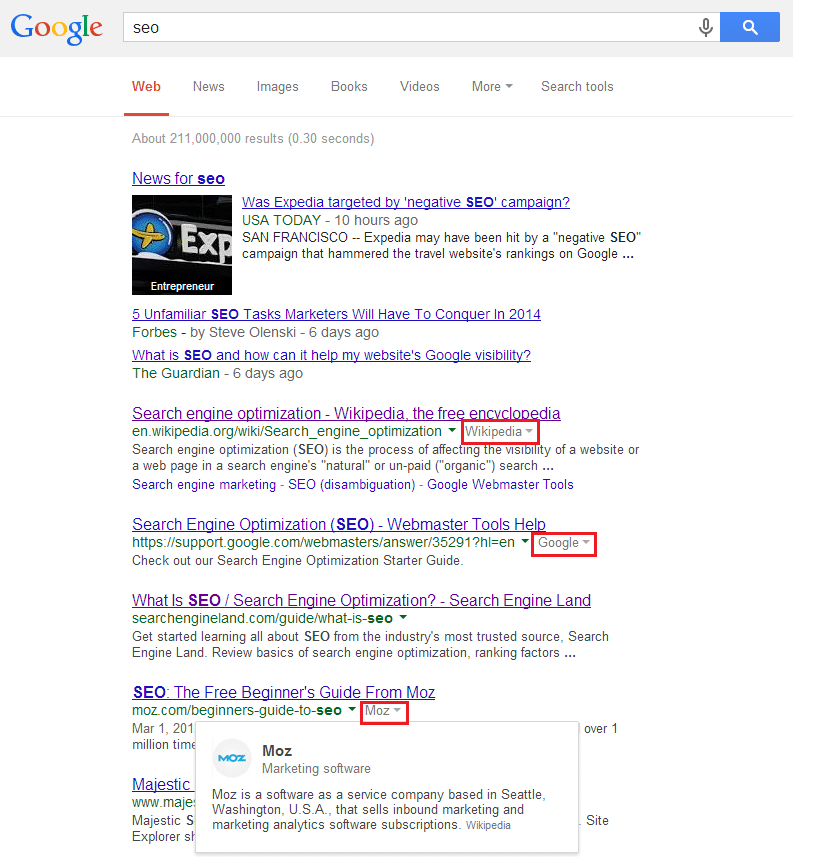Click the Wikipedia source link inside the Moz card

coord(487,825)
